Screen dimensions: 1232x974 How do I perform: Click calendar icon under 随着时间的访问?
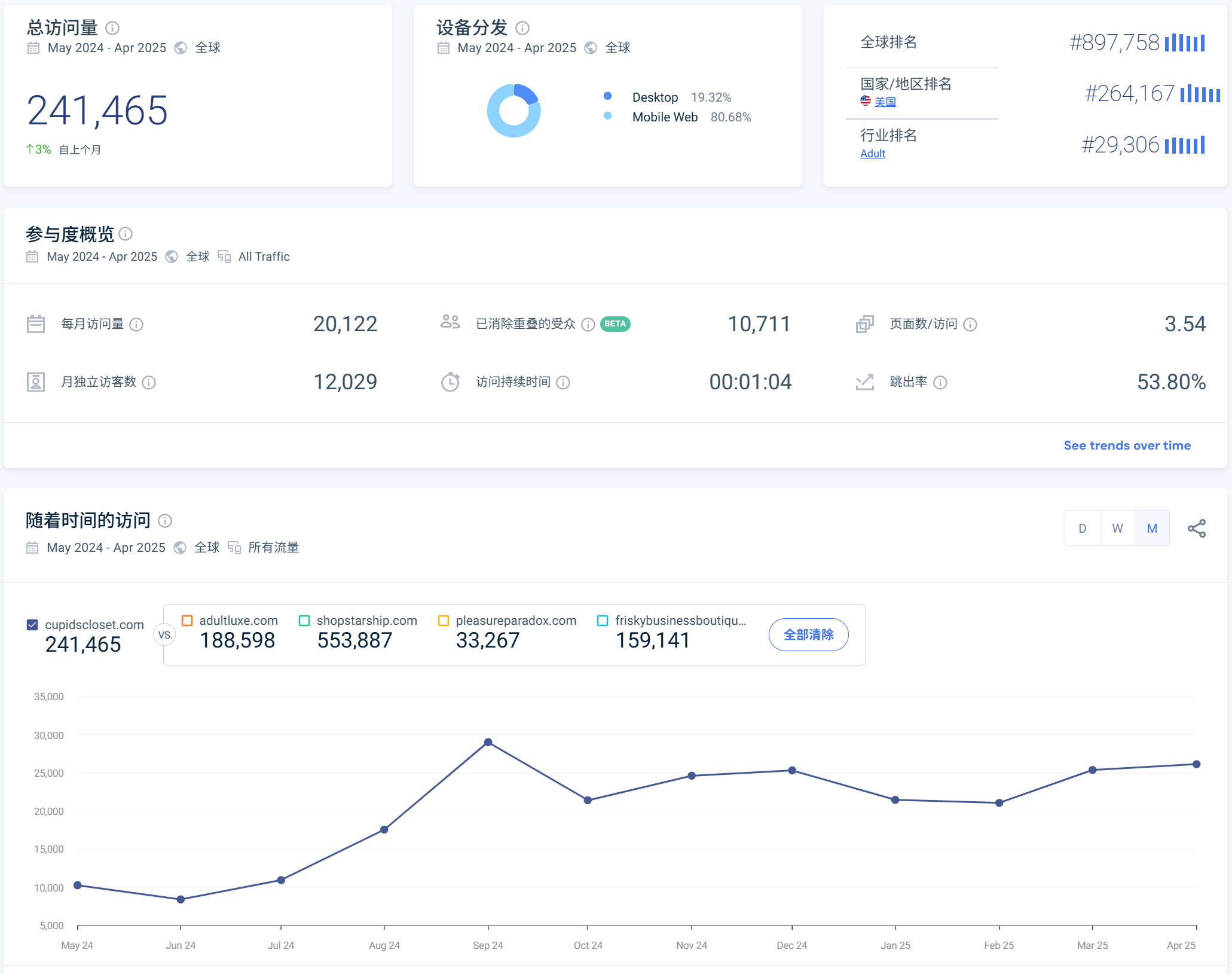[32, 548]
